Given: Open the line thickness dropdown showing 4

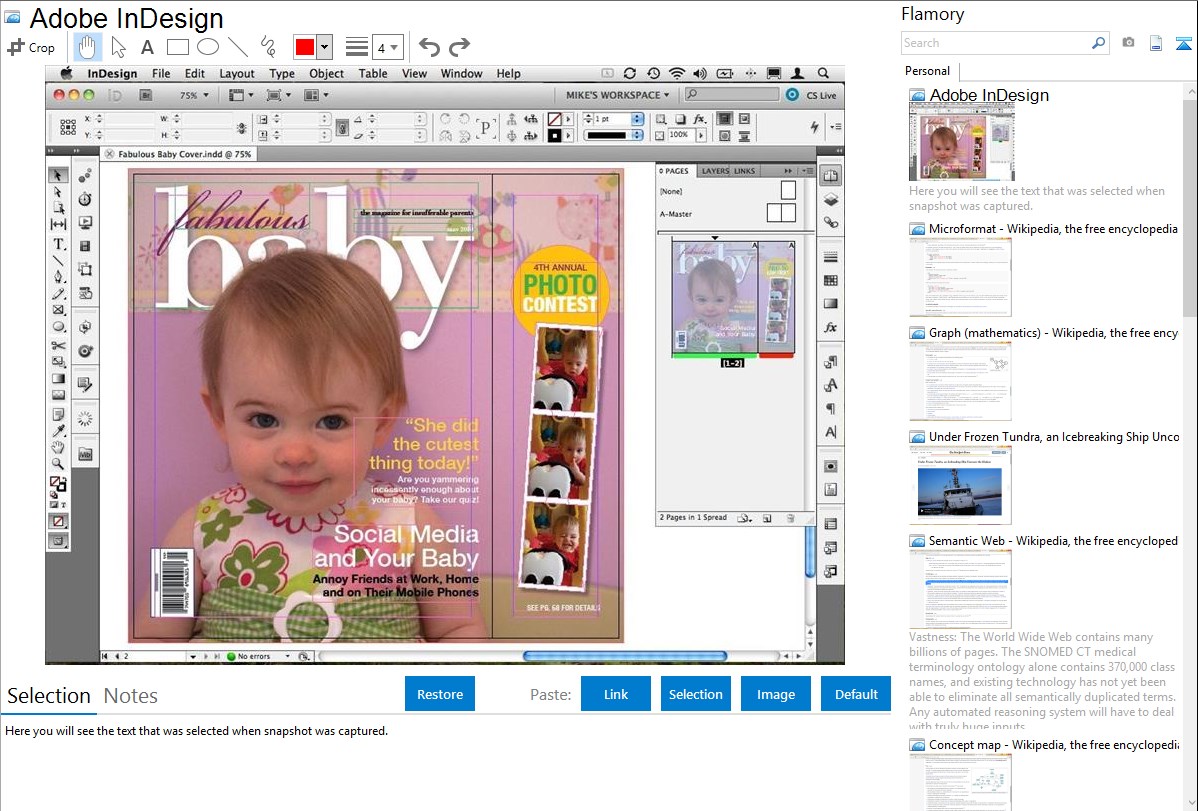Looking at the screenshot, I should tap(387, 47).
